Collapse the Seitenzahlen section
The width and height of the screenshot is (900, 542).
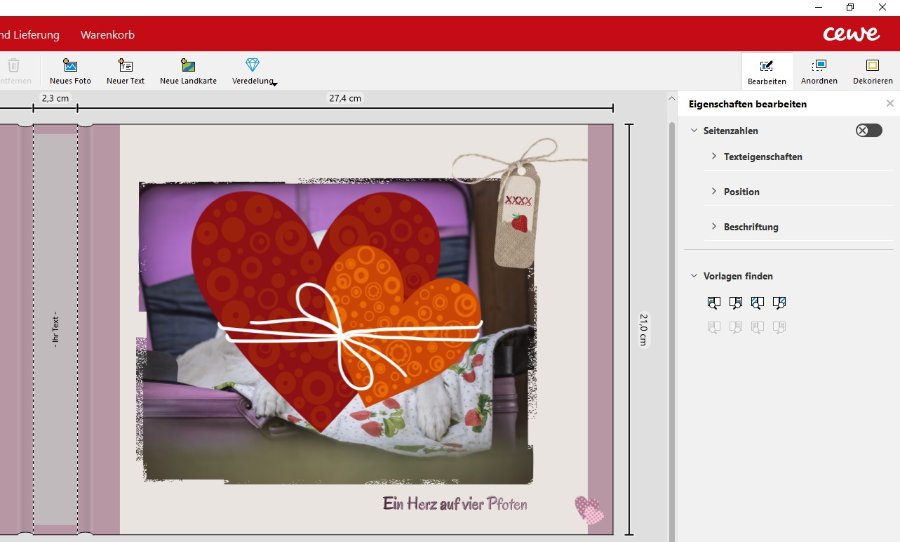click(695, 131)
